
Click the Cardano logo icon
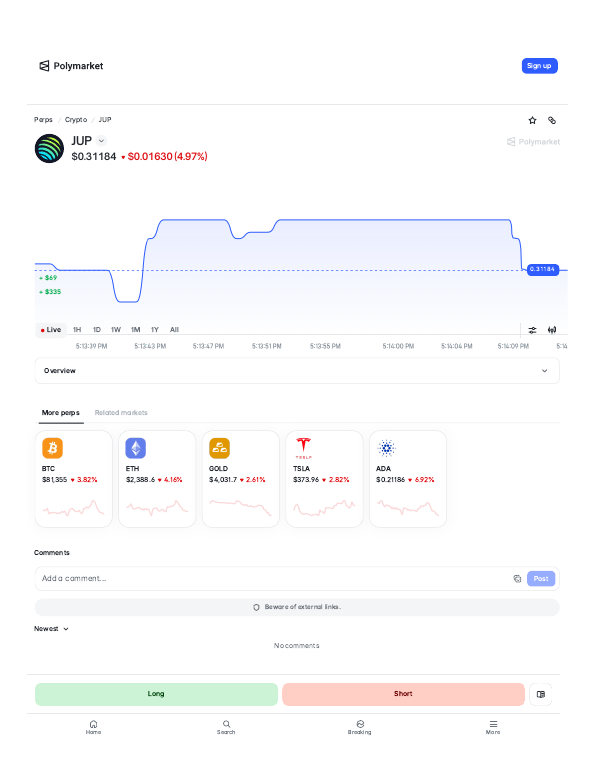pos(386,448)
